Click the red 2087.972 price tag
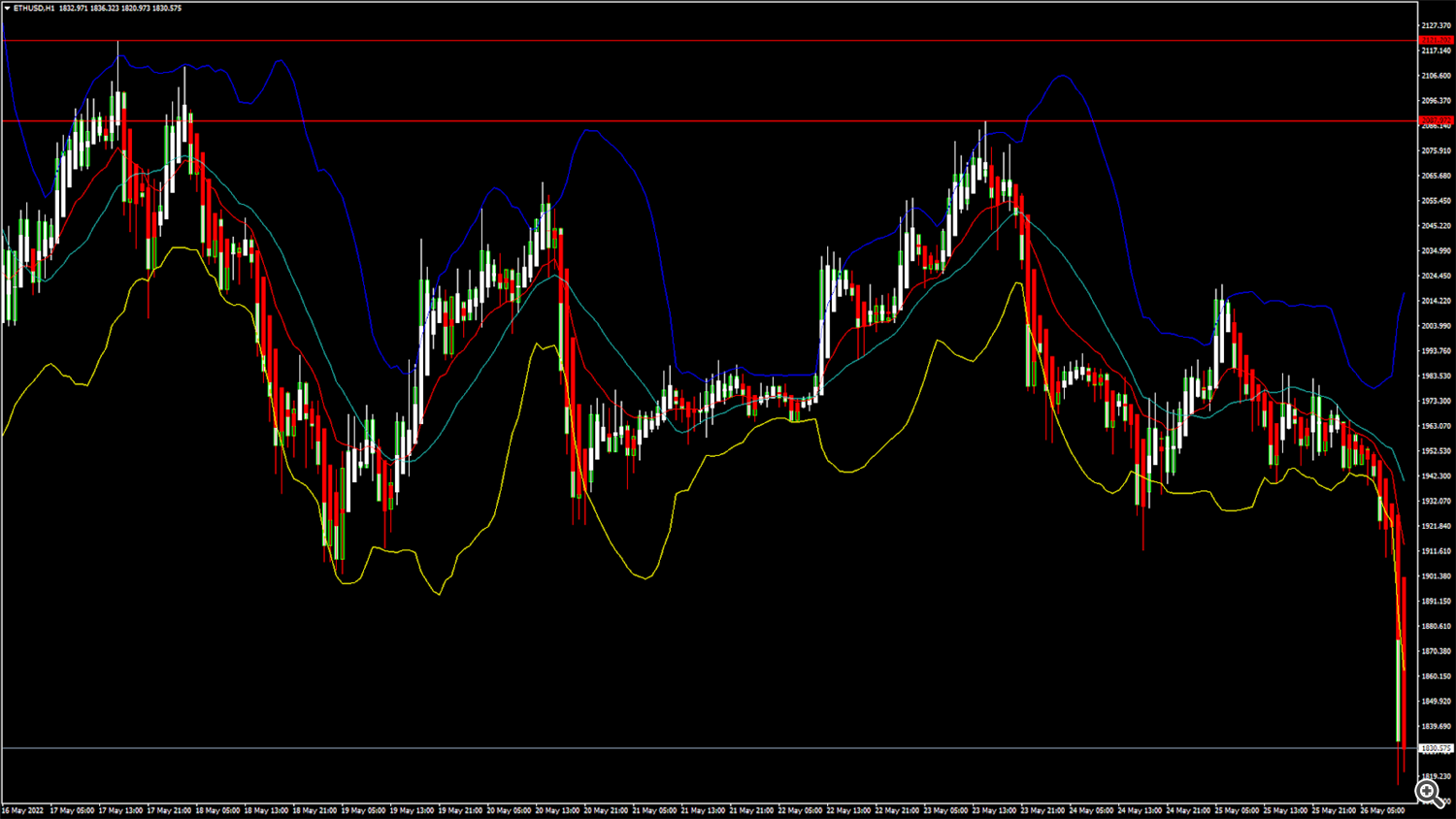The height and width of the screenshot is (819, 1456). [1437, 121]
